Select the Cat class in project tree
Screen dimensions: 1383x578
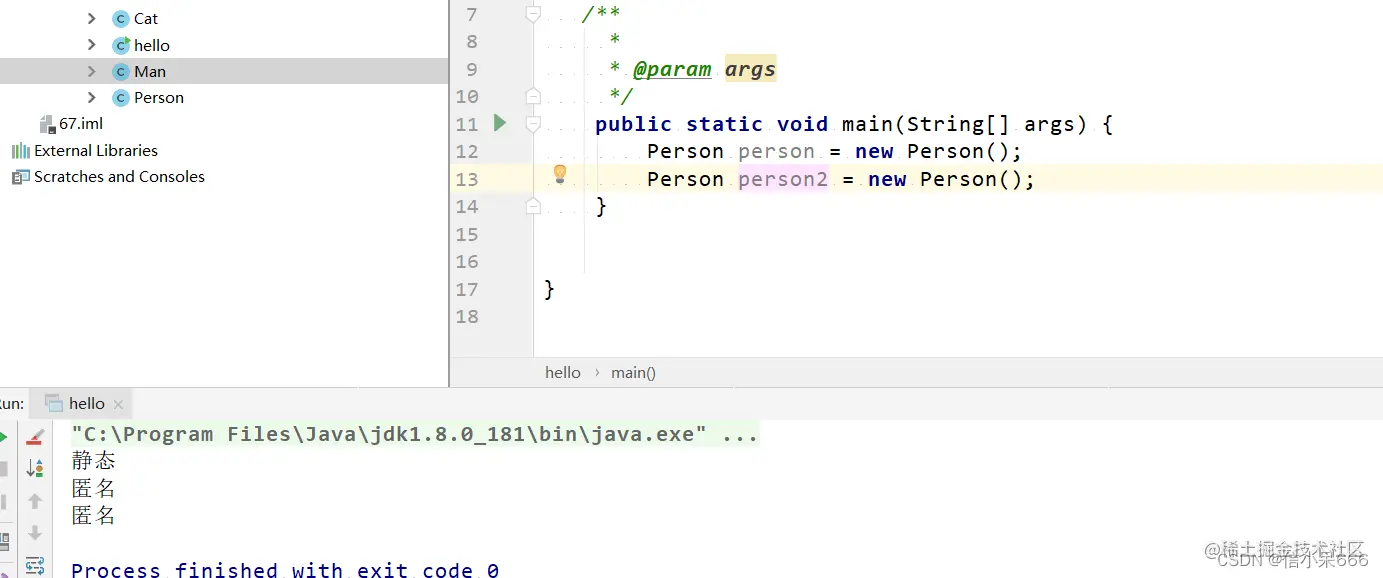(x=146, y=19)
